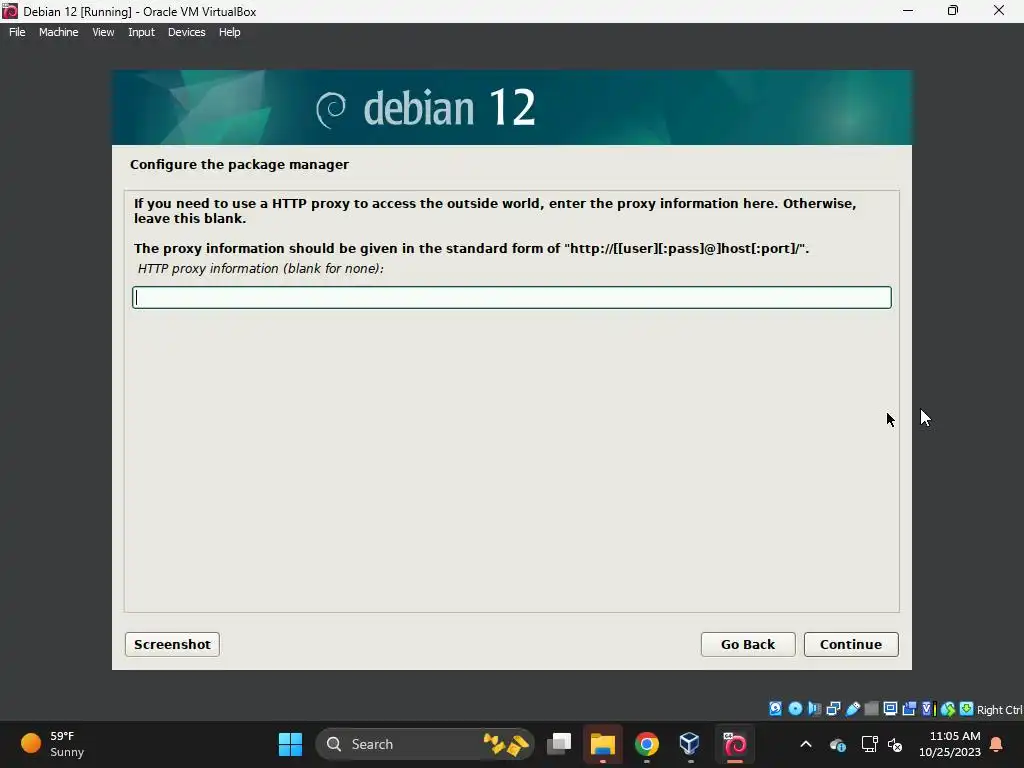Open the notifications bell icon
Screen dimensions: 1024x768
(x=997, y=744)
